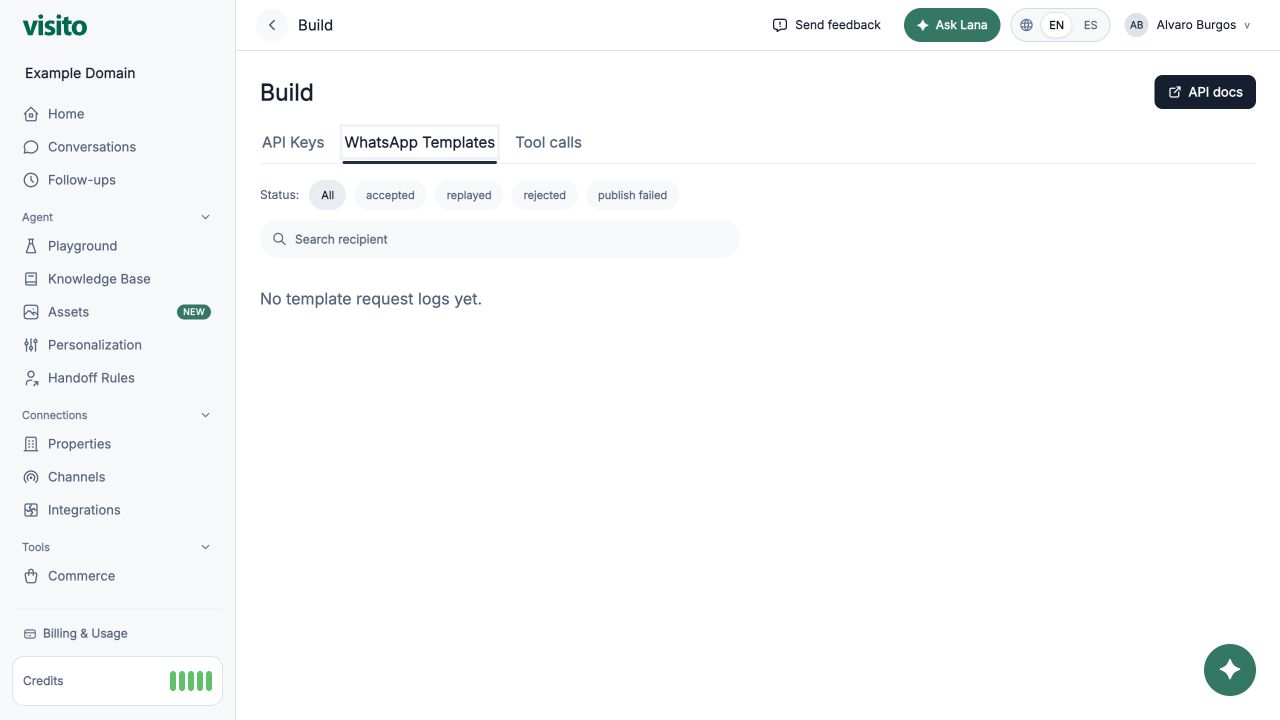Image resolution: width=1280 pixels, height=720 pixels.
Task: Click the Properties building icon
Action: tap(31, 444)
